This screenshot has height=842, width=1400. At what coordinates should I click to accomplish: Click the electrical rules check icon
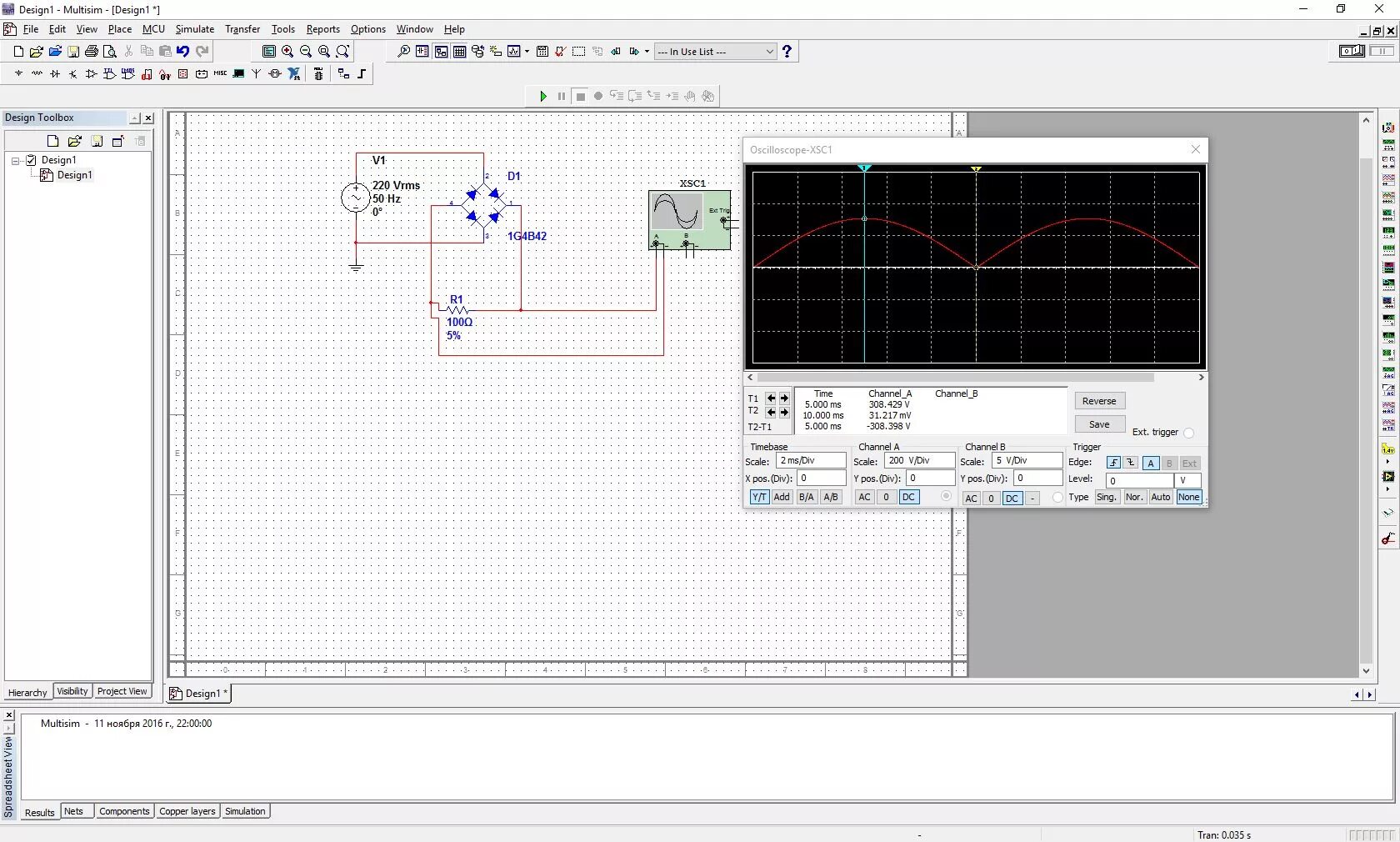pyautogui.click(x=561, y=52)
